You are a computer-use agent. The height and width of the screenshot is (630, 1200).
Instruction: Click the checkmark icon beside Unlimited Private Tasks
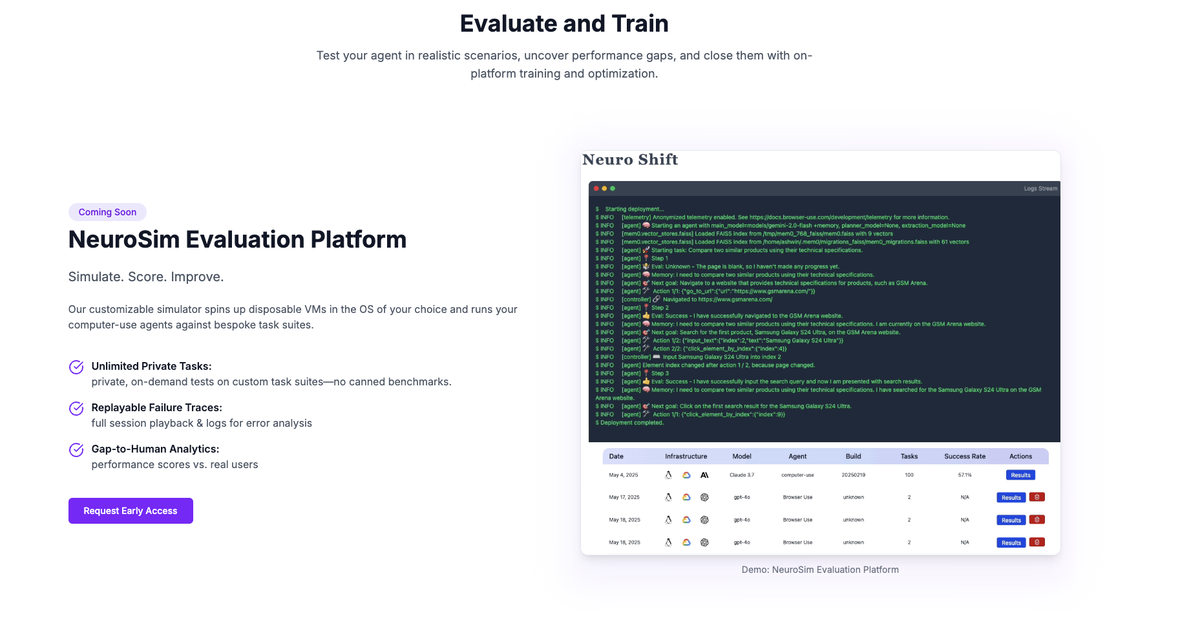click(75, 366)
